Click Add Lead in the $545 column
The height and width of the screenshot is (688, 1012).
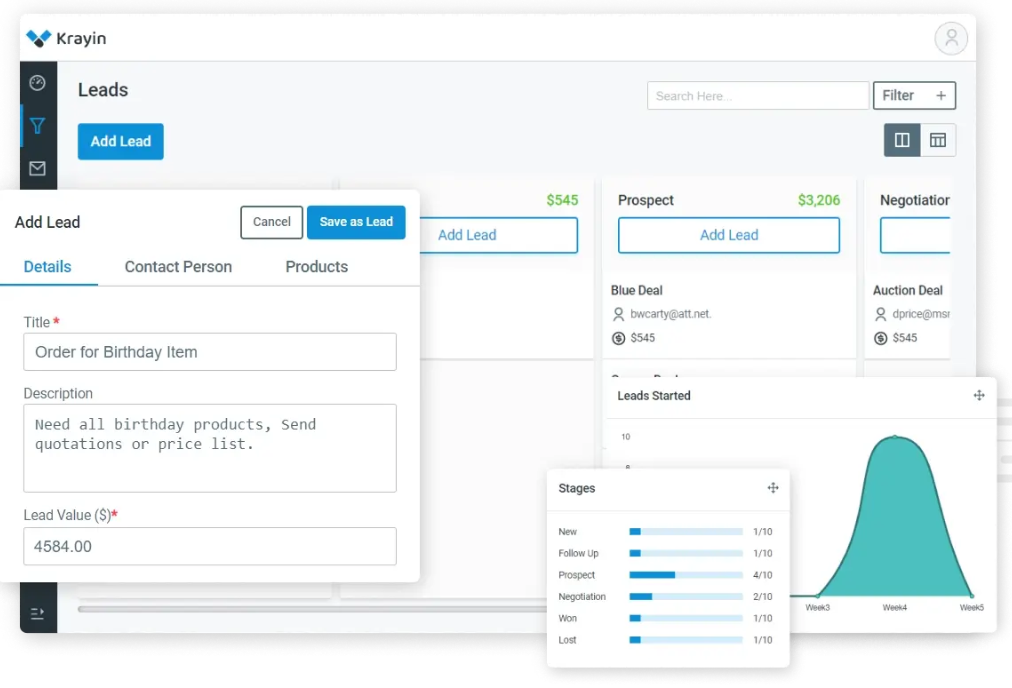498,235
